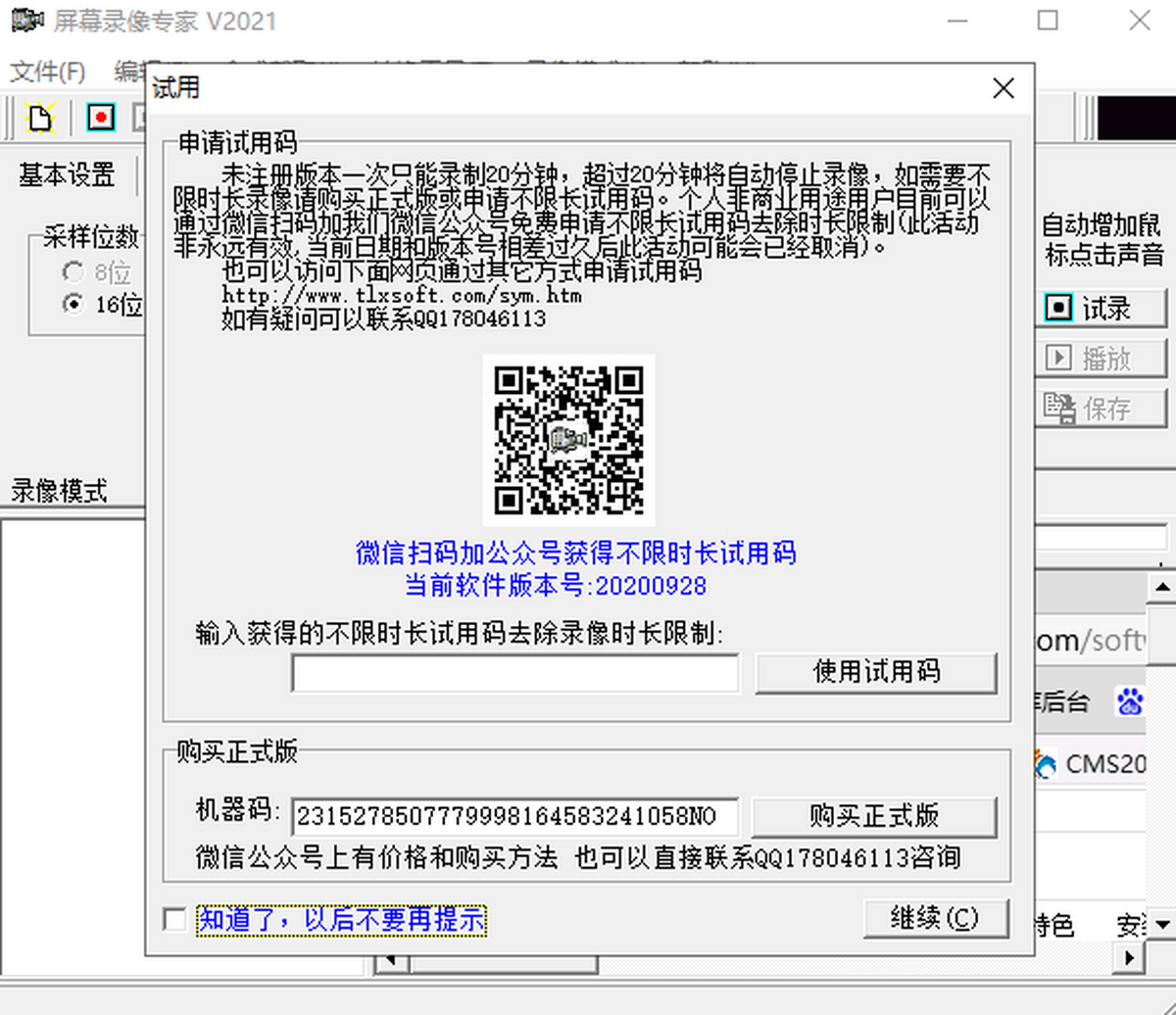The width and height of the screenshot is (1176, 1015).
Task: Click the WeChat QR code image
Action: (x=568, y=440)
